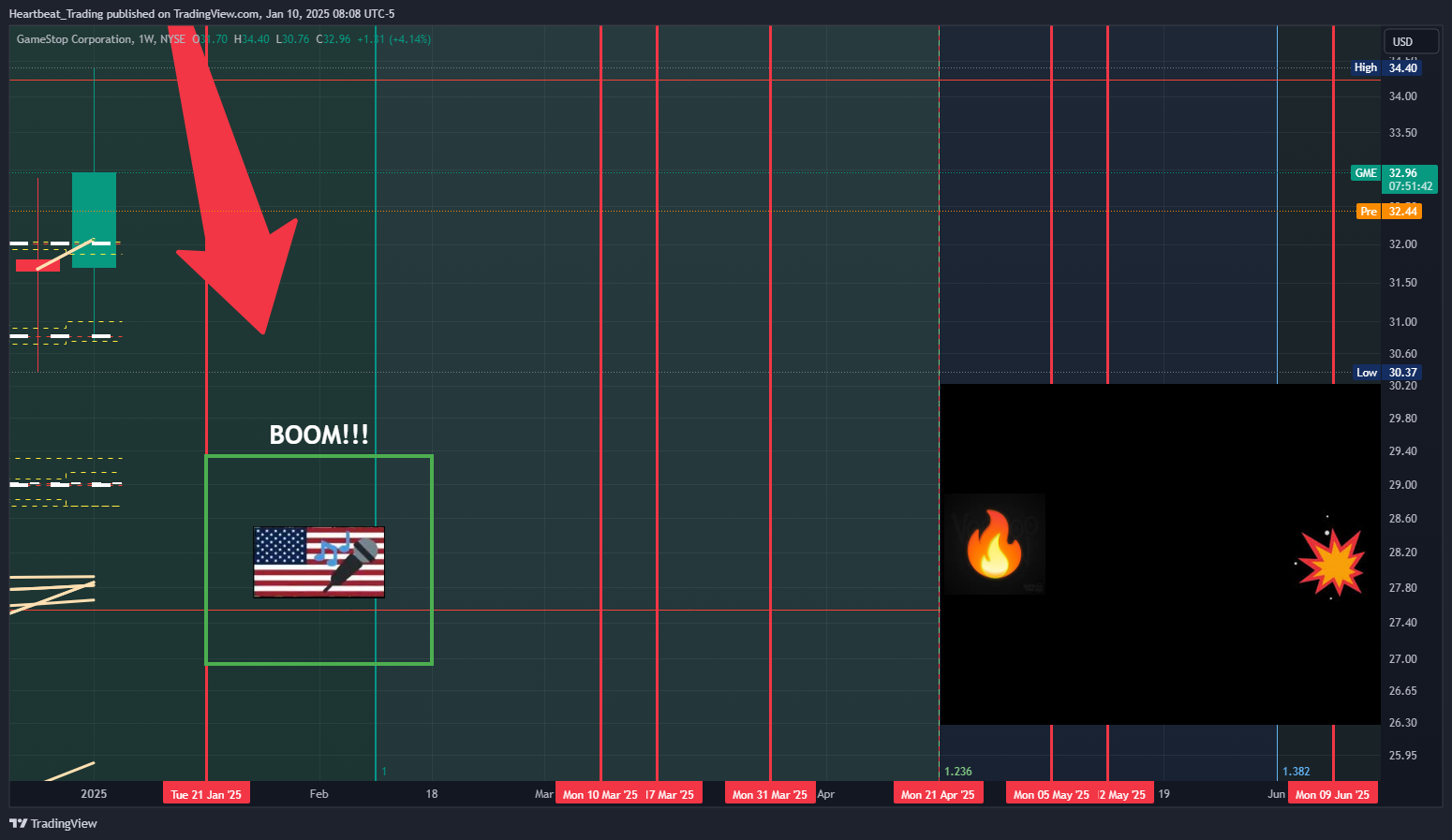
Task: Click the fire emoji sticker
Action: [993, 544]
